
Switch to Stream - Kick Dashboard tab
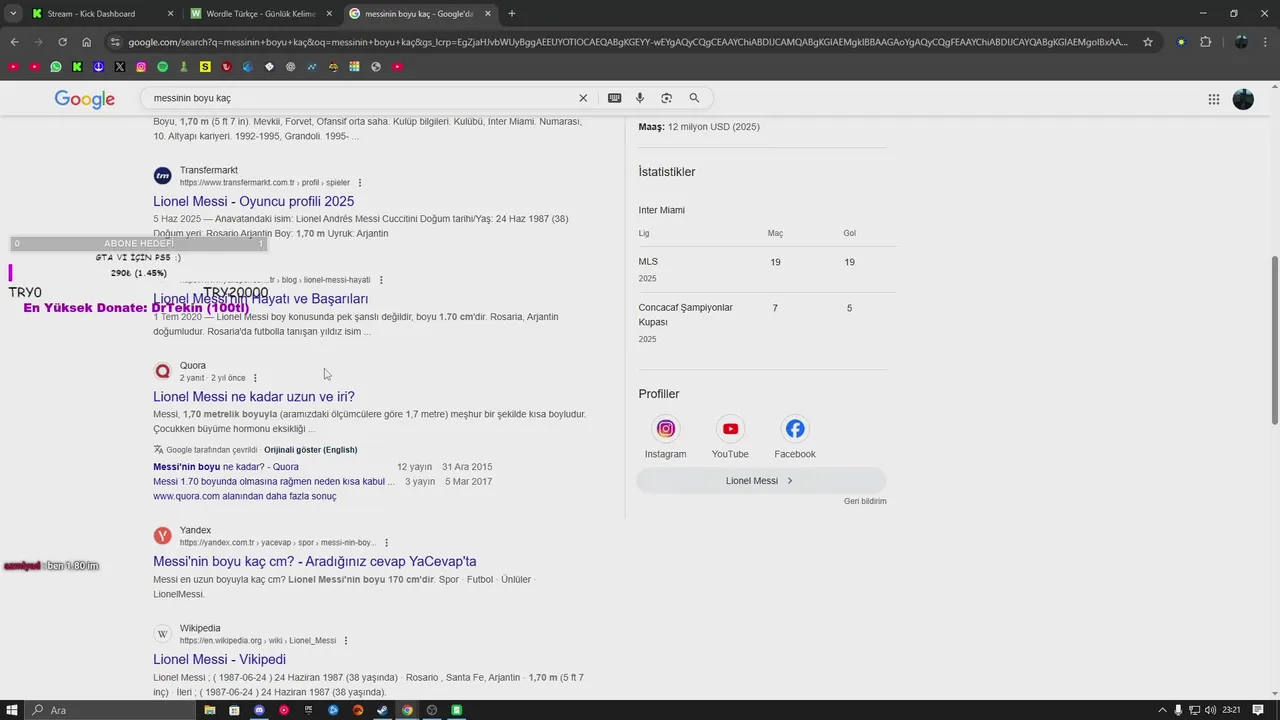101,14
